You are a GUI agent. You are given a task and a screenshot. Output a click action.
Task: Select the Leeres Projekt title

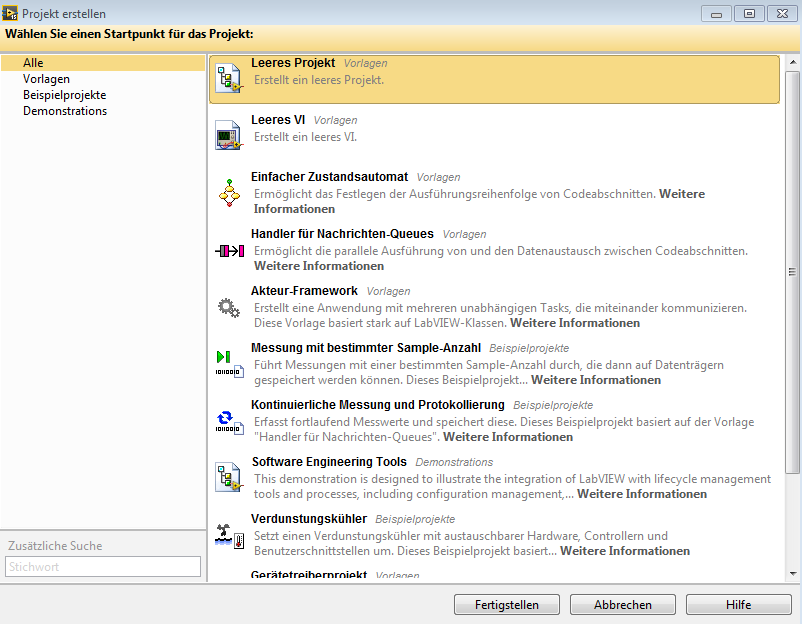[x=293, y=63]
